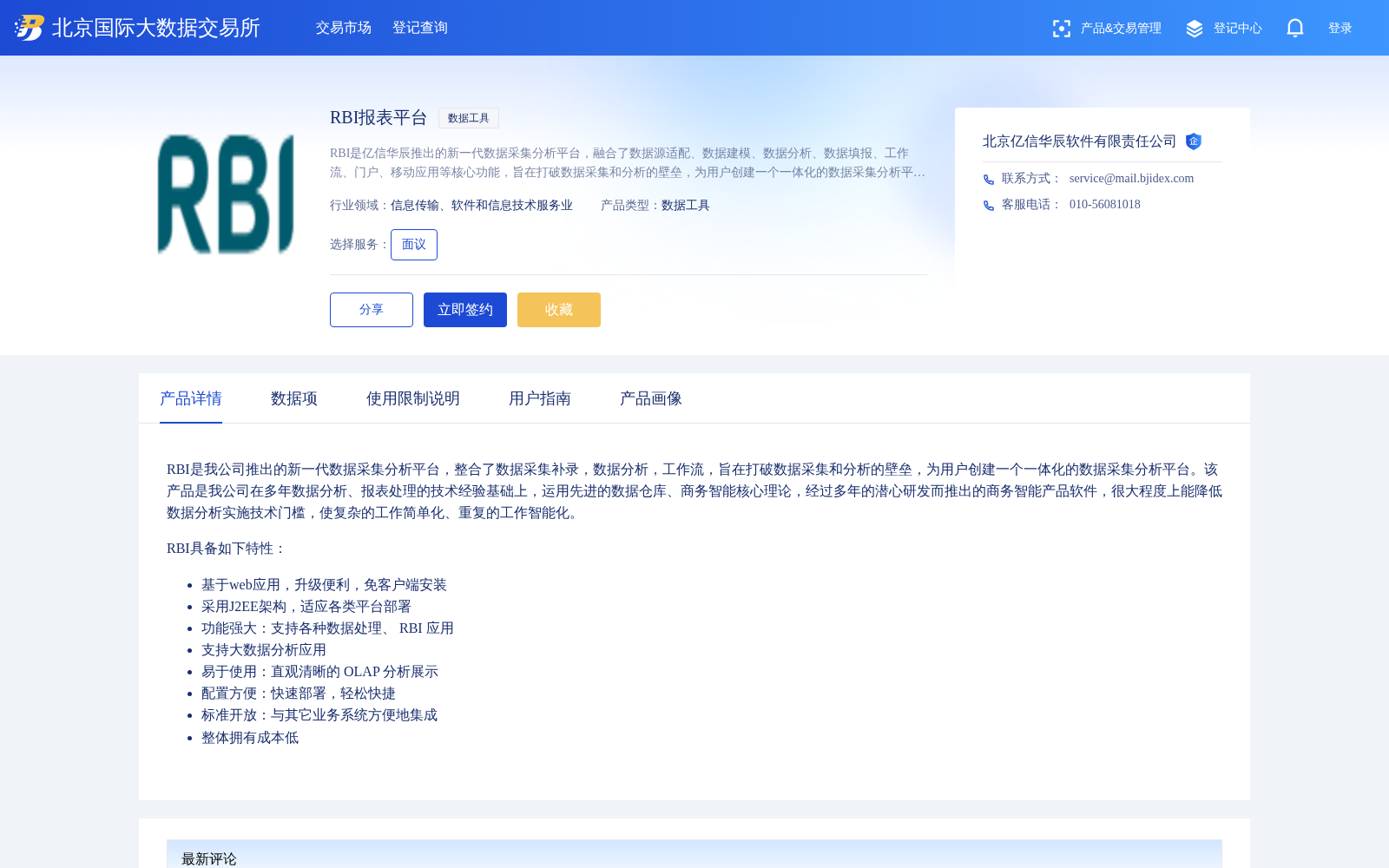Click bullet 整体拥有成本低
The height and width of the screenshot is (868, 1389).
coord(250,738)
